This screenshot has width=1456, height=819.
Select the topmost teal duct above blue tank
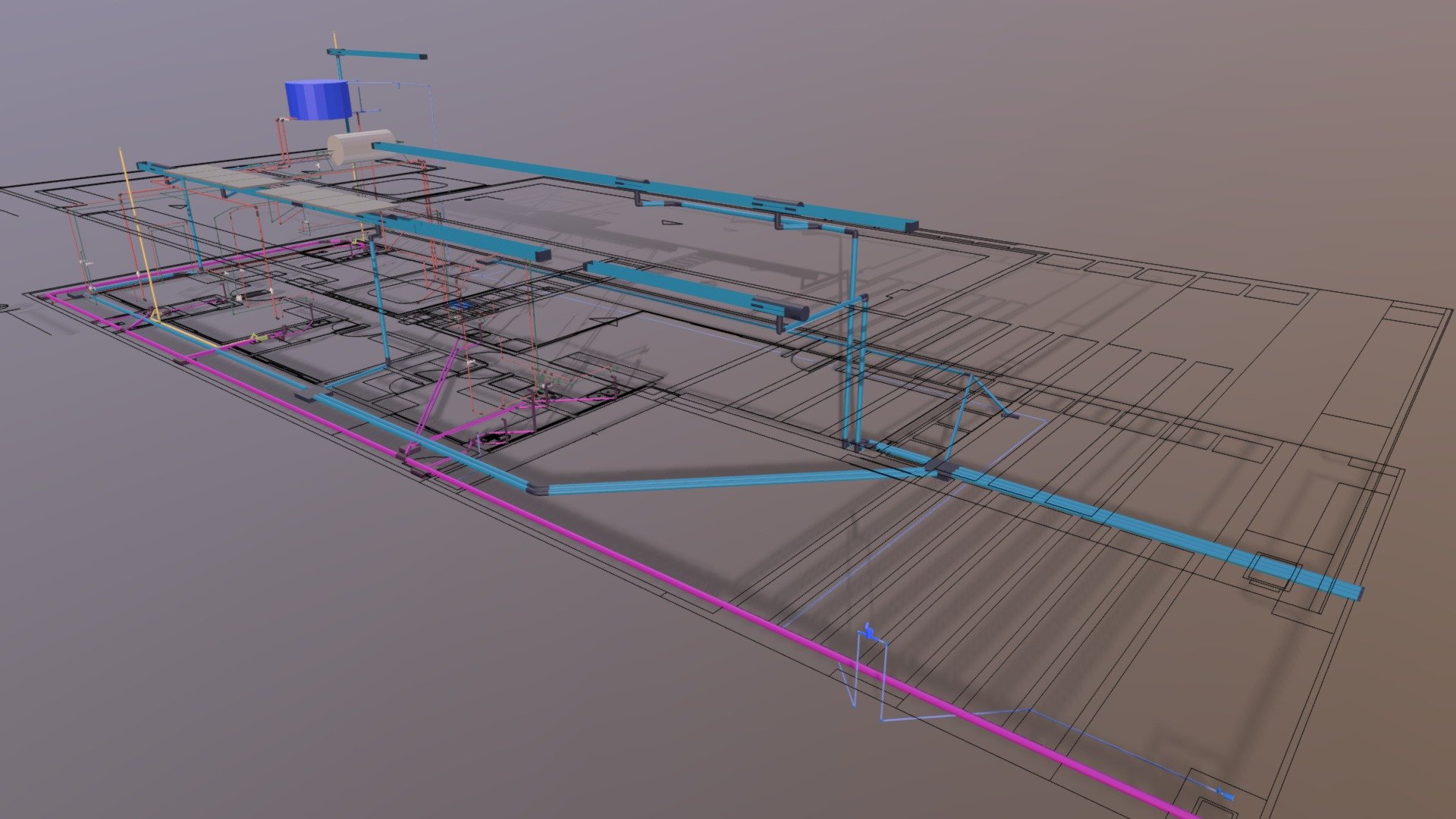[377, 54]
